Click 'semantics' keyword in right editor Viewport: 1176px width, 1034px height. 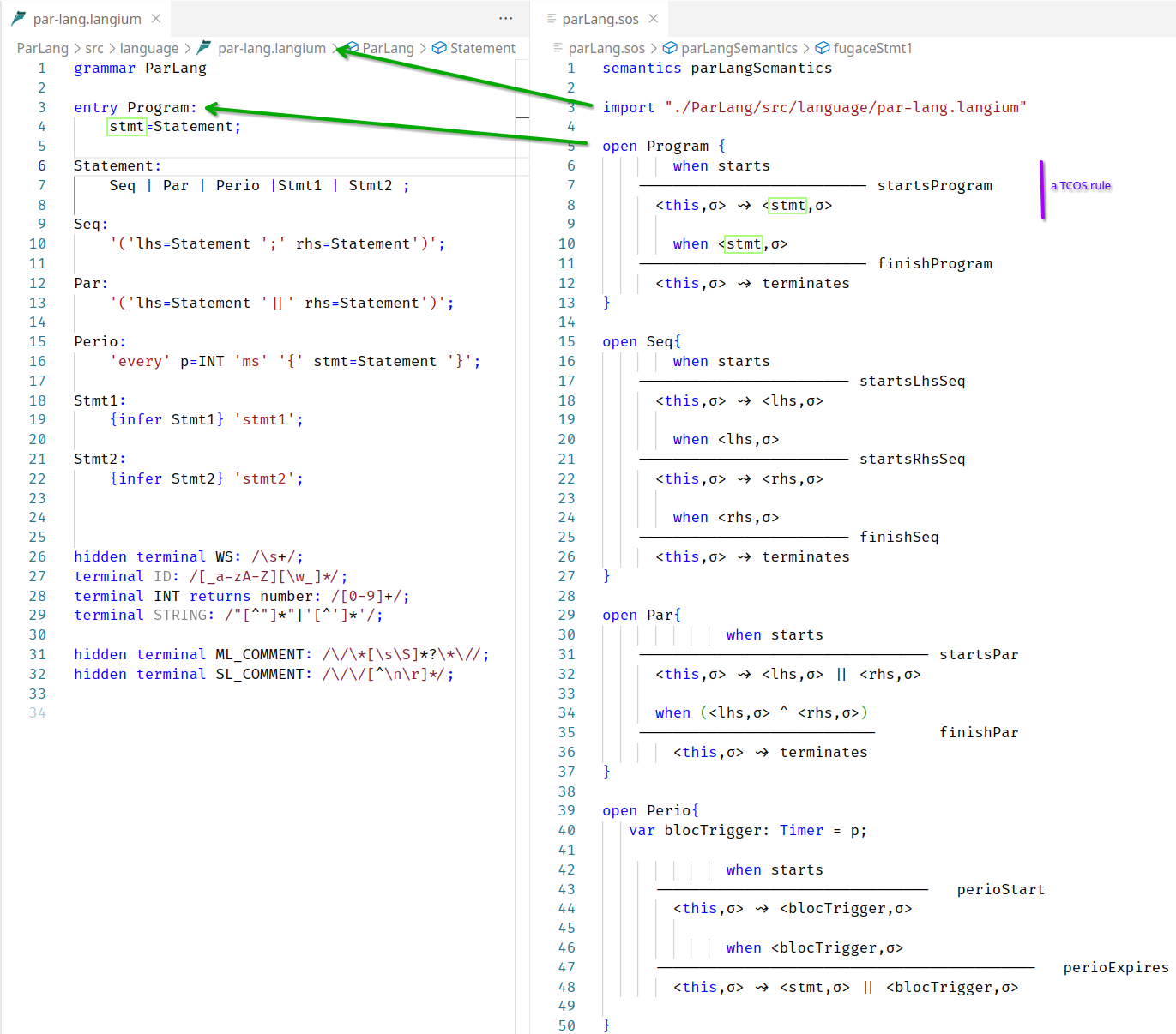(642, 69)
